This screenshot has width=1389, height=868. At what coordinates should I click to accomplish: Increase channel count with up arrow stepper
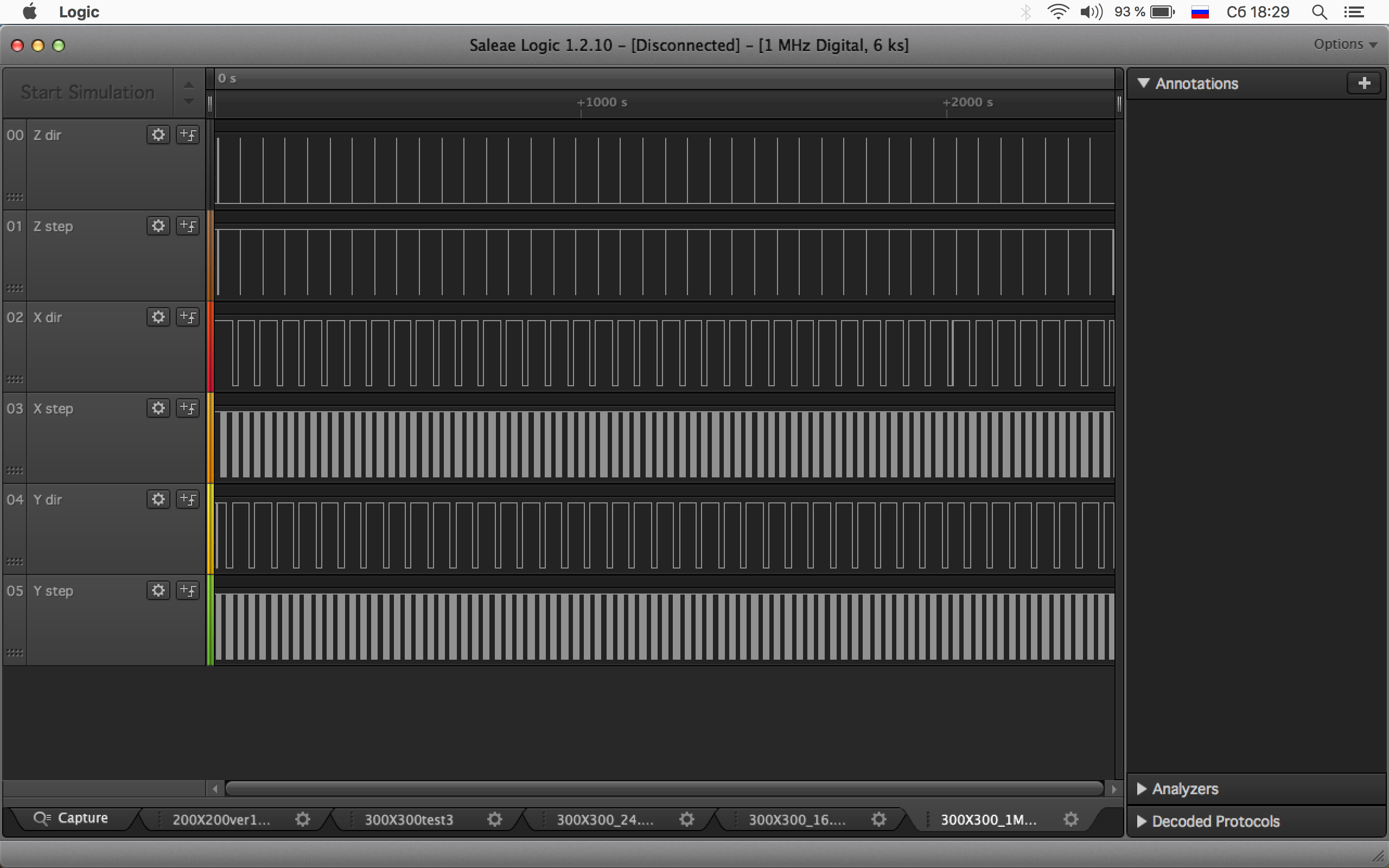tap(188, 85)
